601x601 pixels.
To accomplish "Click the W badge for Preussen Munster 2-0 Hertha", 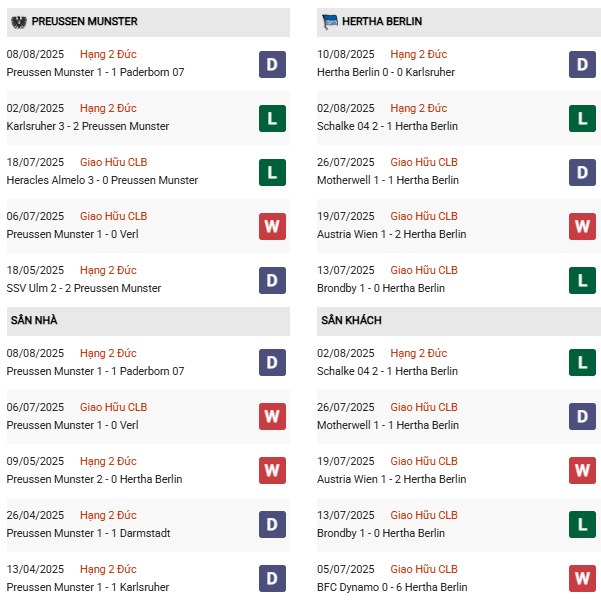I will pyautogui.click(x=271, y=471).
